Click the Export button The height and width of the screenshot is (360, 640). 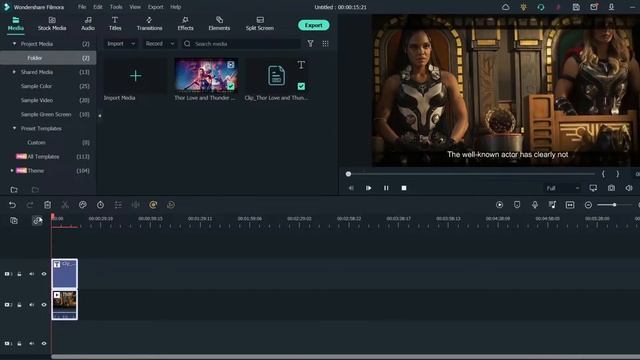[313, 25]
